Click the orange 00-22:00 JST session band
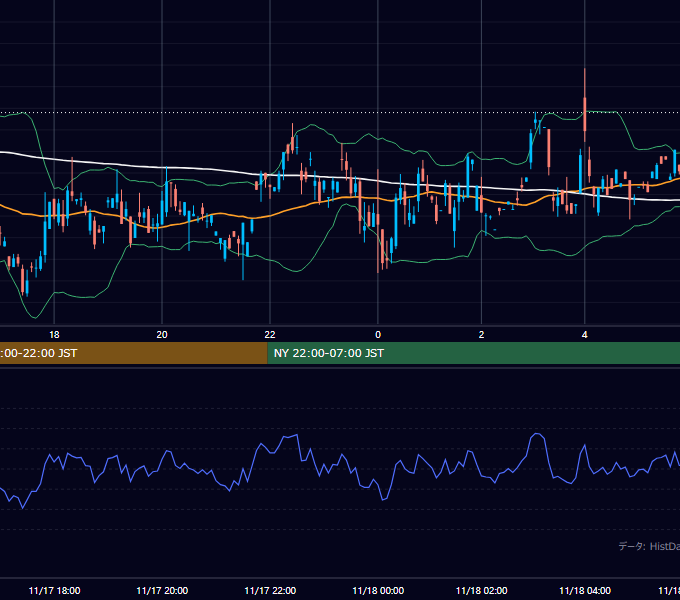Image resolution: width=680 pixels, height=600 pixels. [x=134, y=353]
